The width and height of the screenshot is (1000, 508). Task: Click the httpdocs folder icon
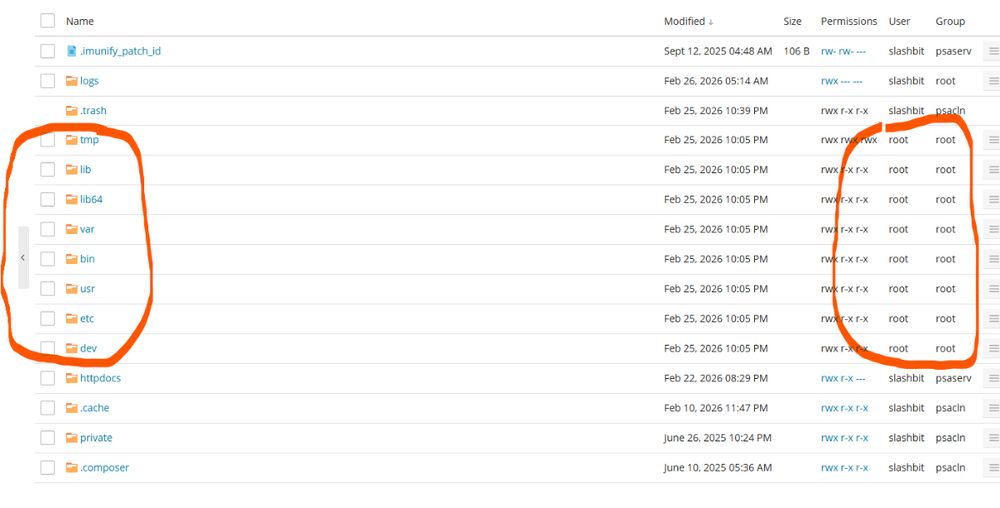coord(71,378)
